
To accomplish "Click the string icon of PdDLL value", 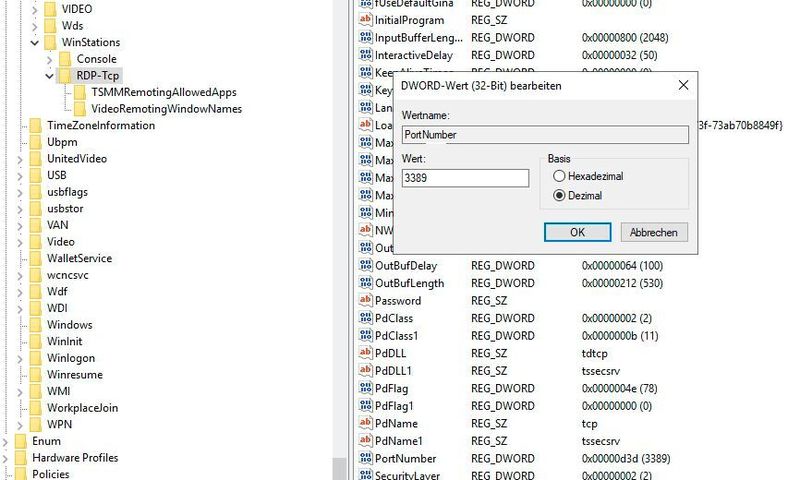I will [365, 352].
